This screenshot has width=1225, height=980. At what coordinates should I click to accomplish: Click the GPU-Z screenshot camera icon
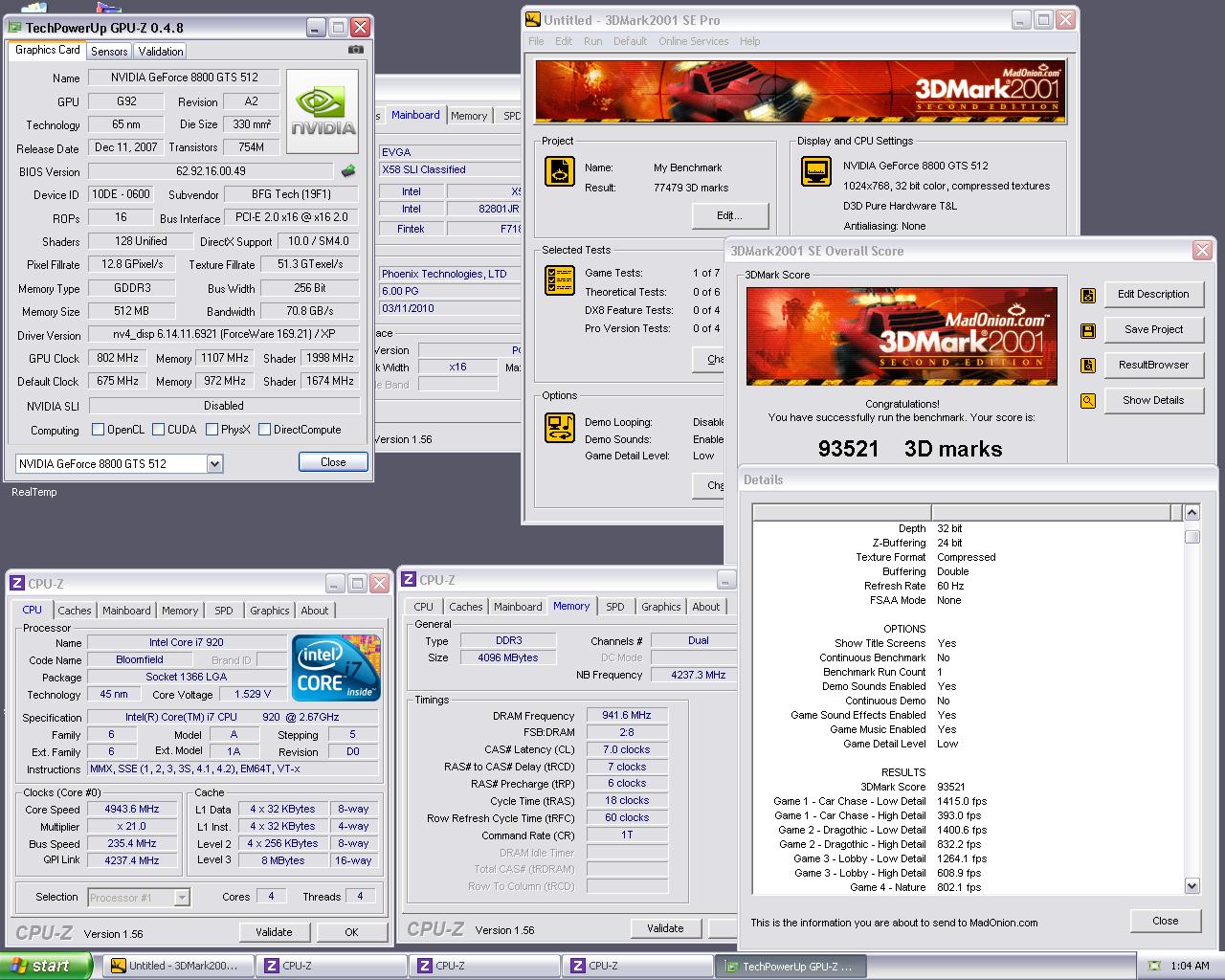click(355, 50)
